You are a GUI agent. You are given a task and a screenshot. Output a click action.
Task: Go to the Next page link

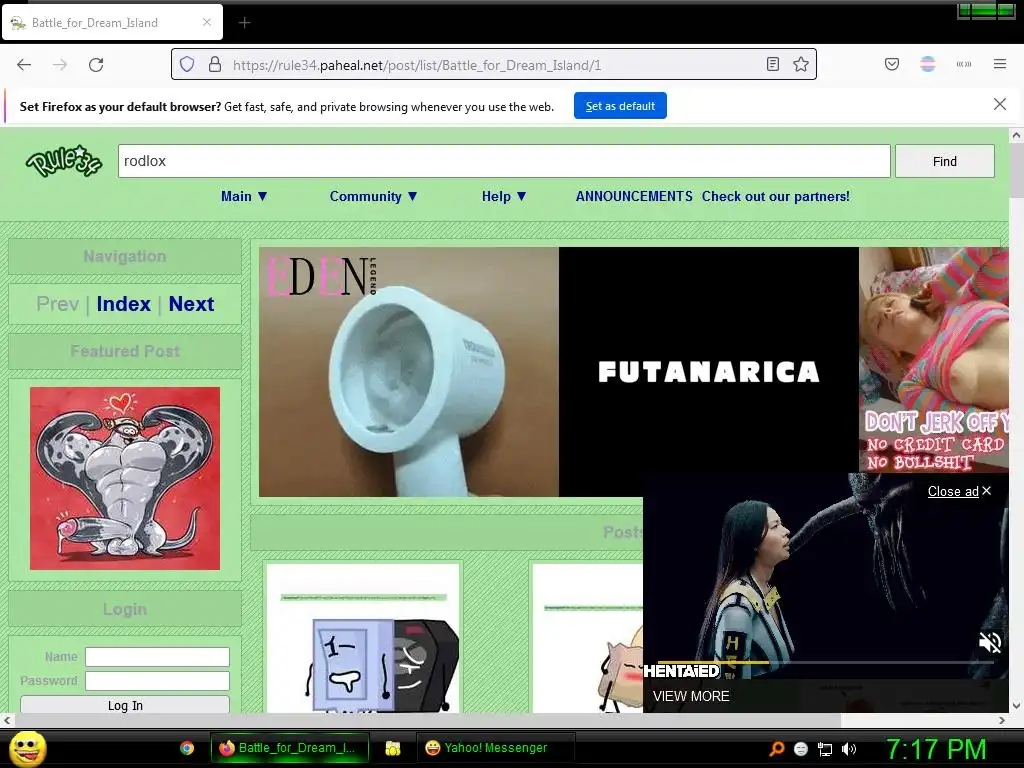pyautogui.click(x=191, y=304)
